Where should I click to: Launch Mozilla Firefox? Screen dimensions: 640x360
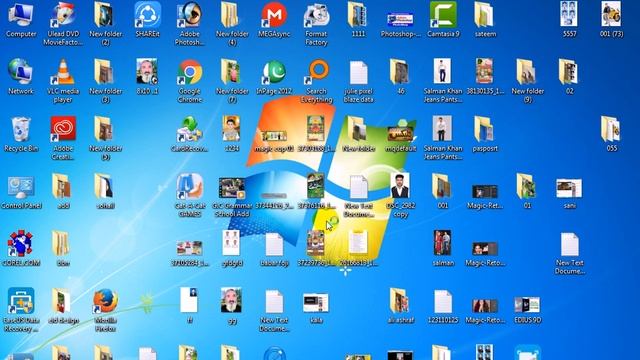(x=105, y=310)
